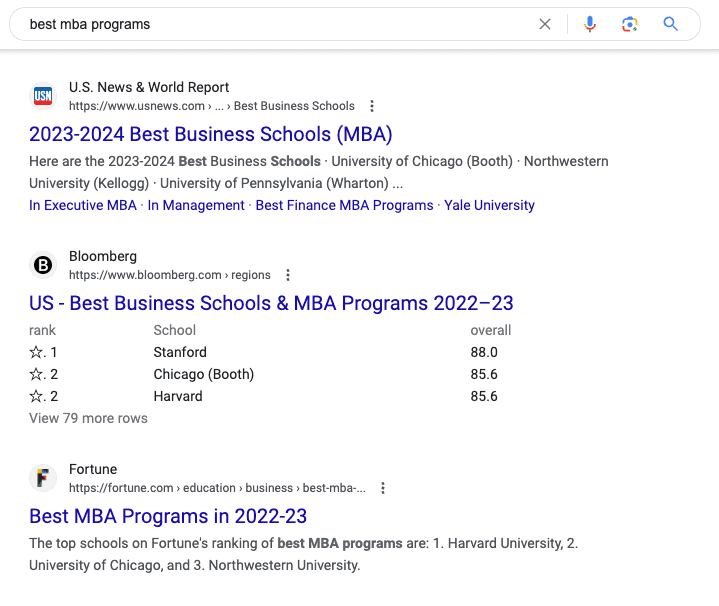The image size is (719, 606).
Task: Click the '88.0' overall score
Action: click(484, 352)
